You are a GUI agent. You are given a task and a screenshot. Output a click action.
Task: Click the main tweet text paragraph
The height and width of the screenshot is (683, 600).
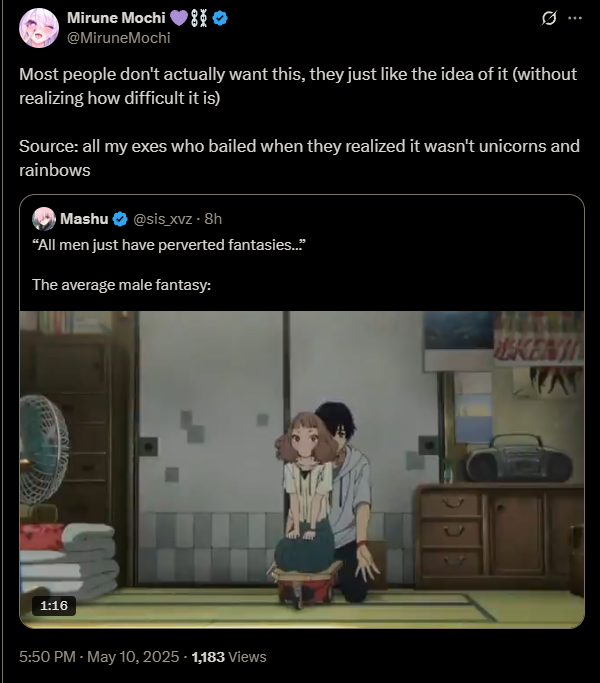click(299, 122)
